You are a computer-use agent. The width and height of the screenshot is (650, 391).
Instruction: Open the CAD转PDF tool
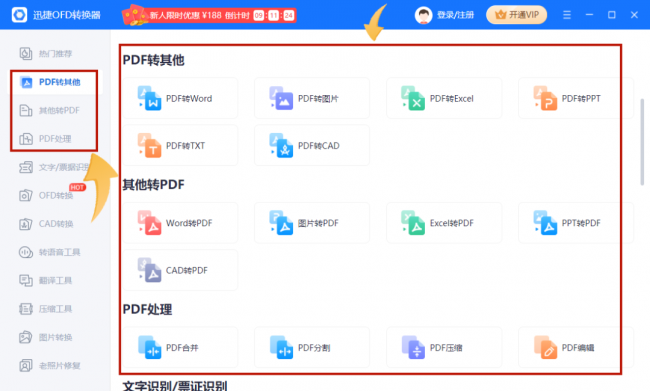[x=180, y=270]
